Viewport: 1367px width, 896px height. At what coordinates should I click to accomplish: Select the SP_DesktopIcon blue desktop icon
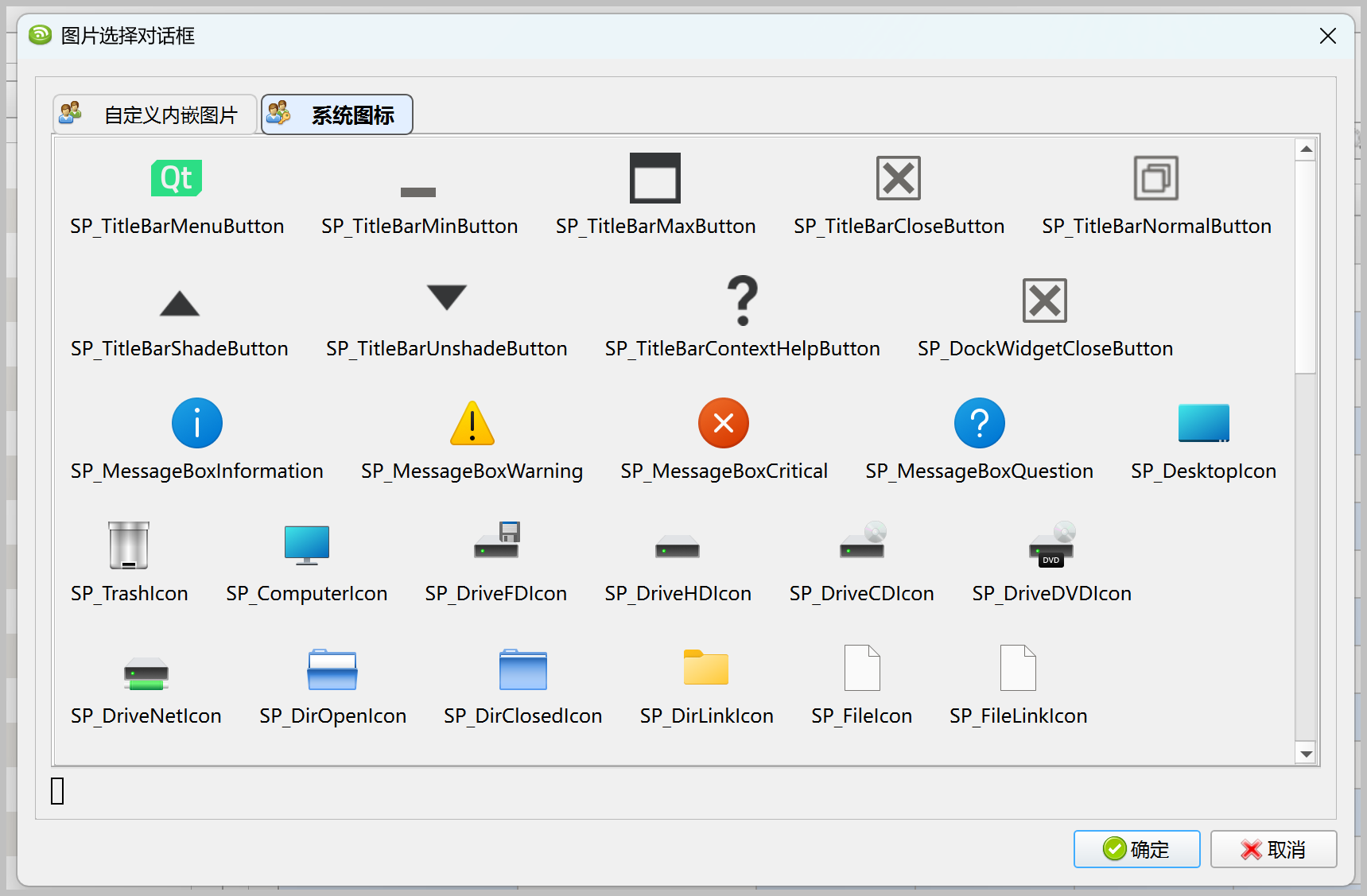tap(1203, 423)
